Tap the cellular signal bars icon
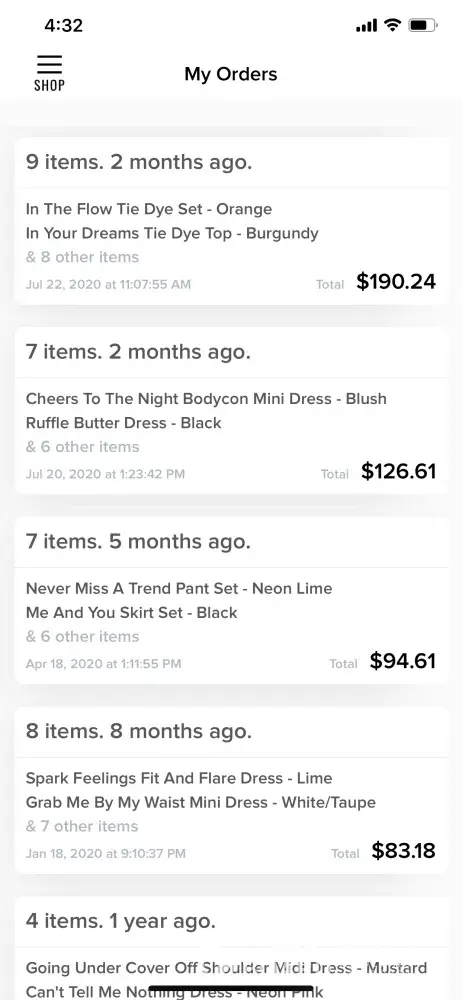The image size is (462, 1000). 366,26
